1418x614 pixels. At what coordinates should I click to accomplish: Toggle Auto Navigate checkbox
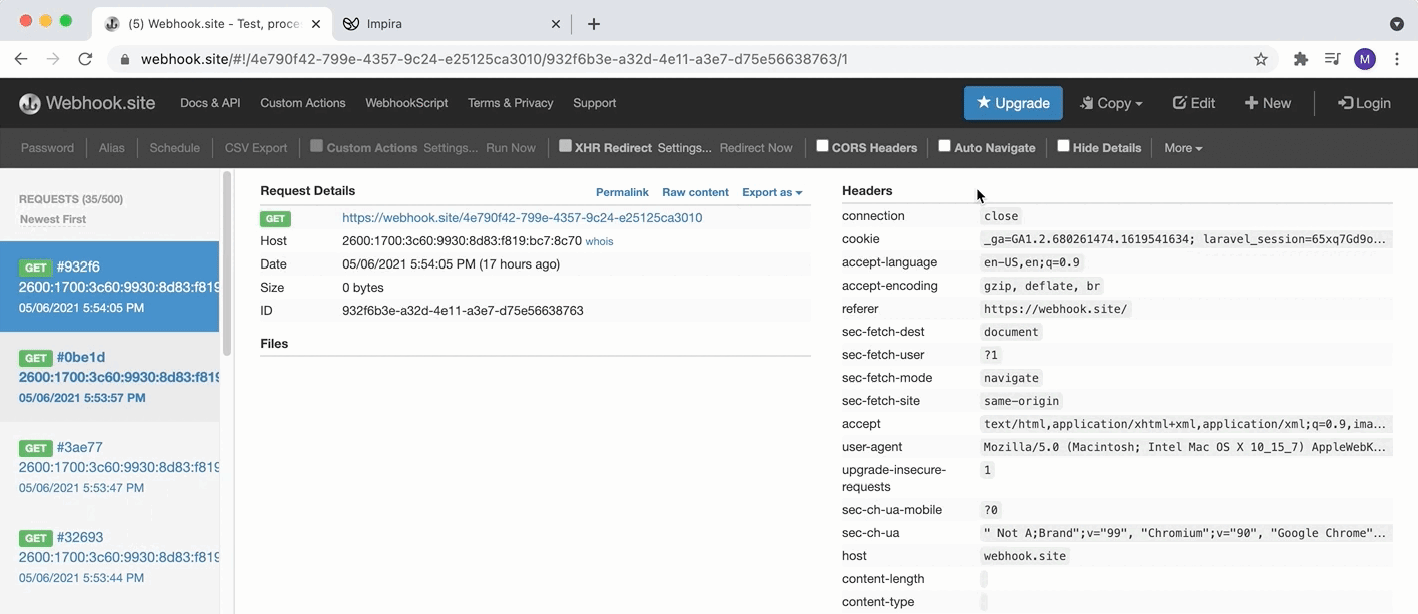pos(944,146)
